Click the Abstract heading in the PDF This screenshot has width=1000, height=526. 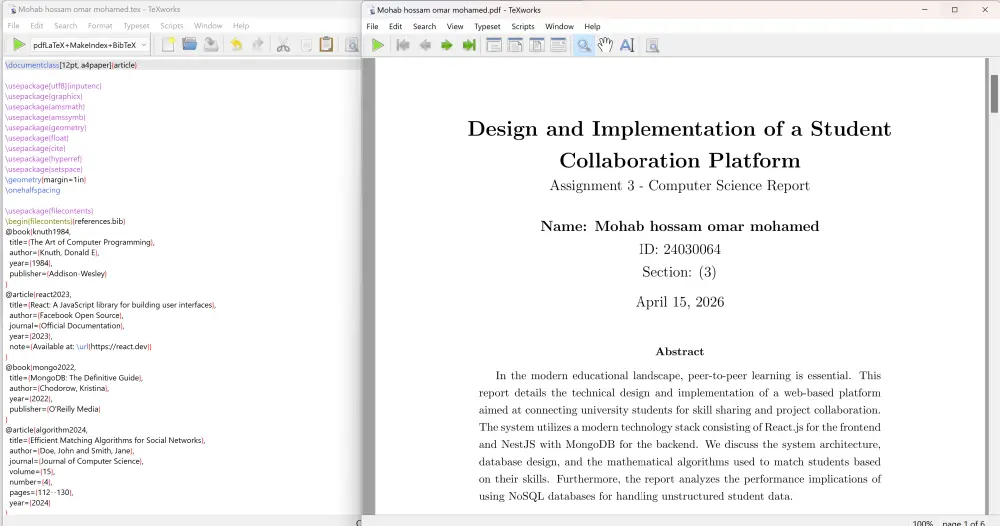click(679, 351)
